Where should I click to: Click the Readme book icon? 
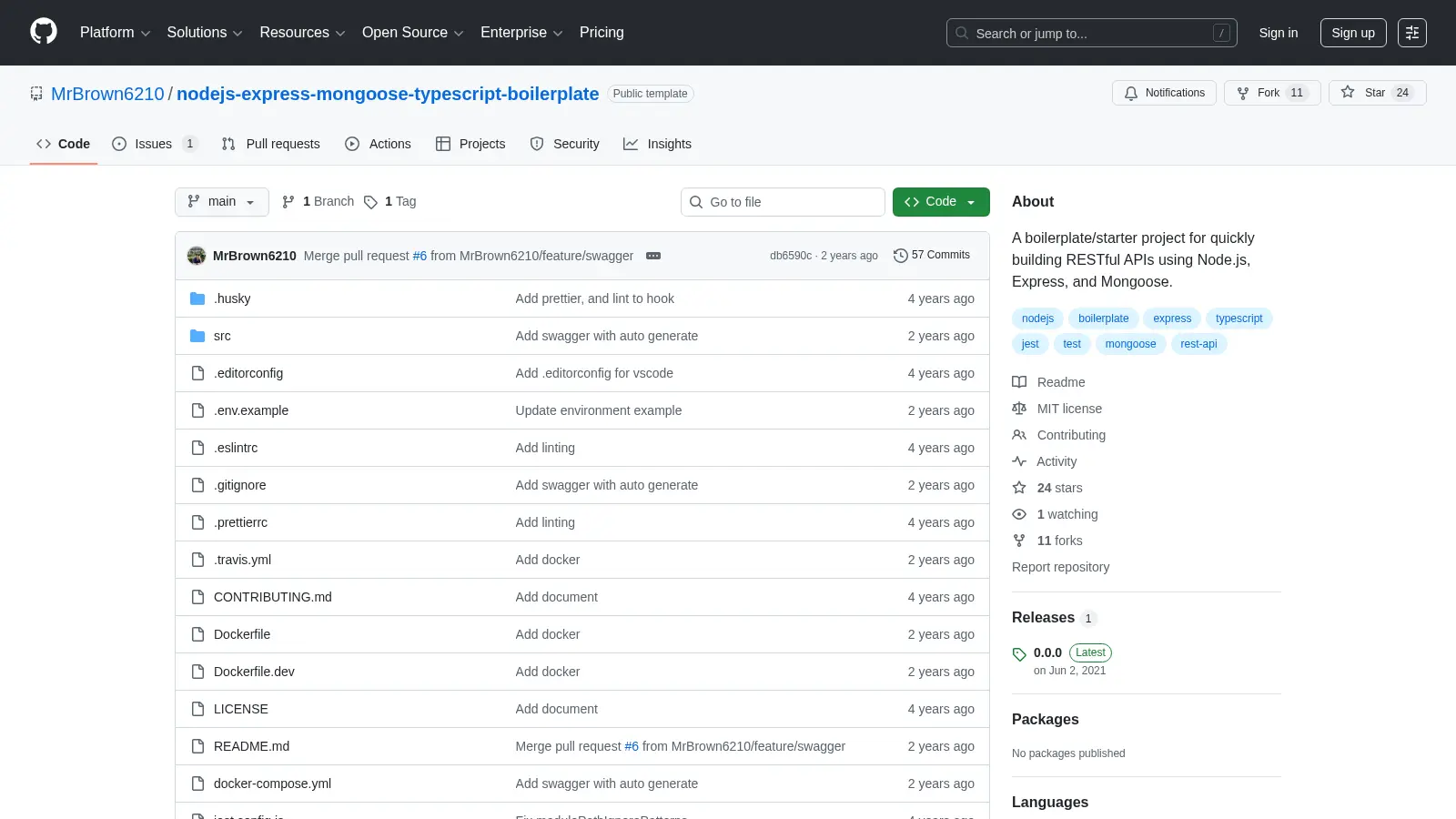coord(1019,382)
